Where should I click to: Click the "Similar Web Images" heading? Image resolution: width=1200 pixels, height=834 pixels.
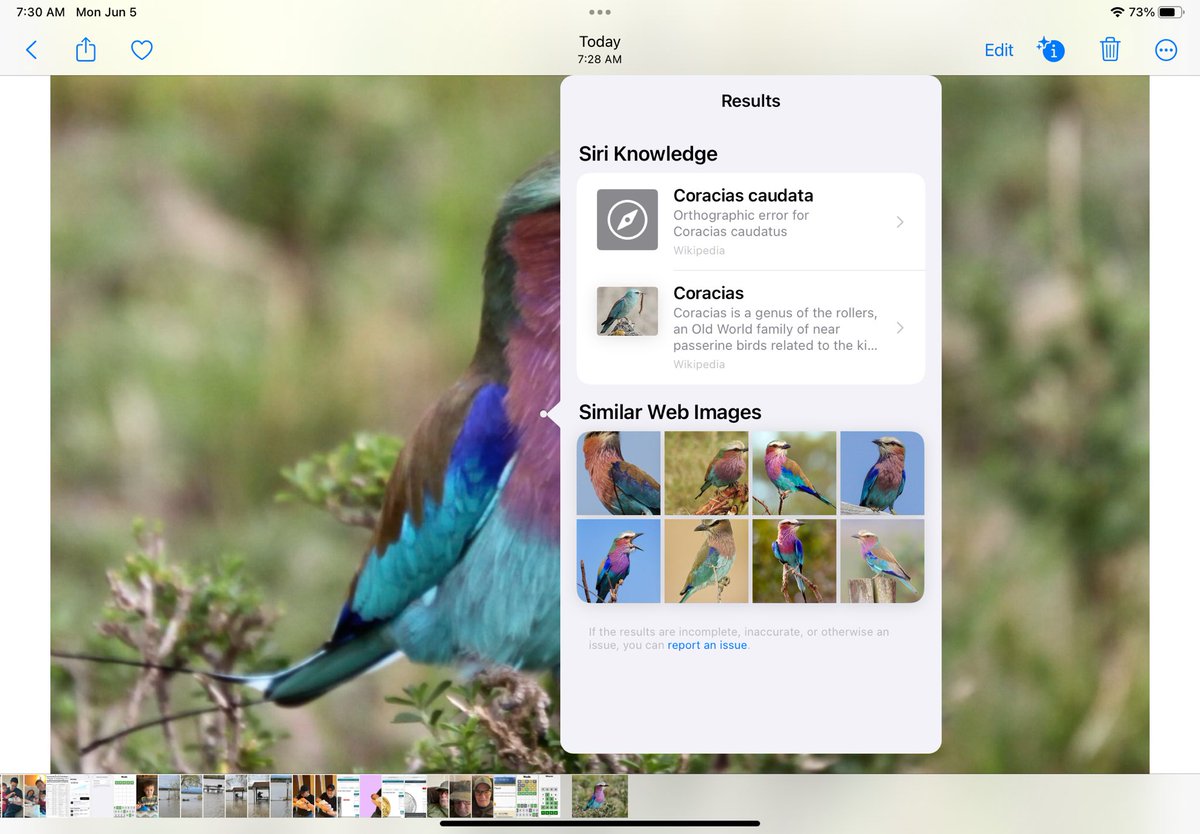(x=670, y=412)
